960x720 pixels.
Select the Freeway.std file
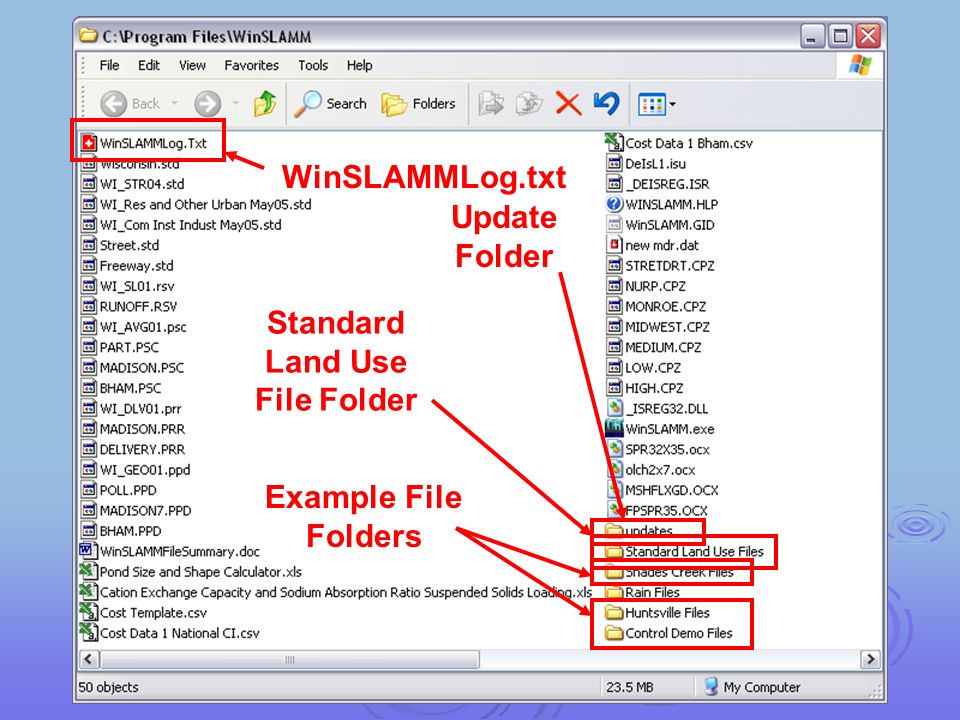(x=128, y=265)
